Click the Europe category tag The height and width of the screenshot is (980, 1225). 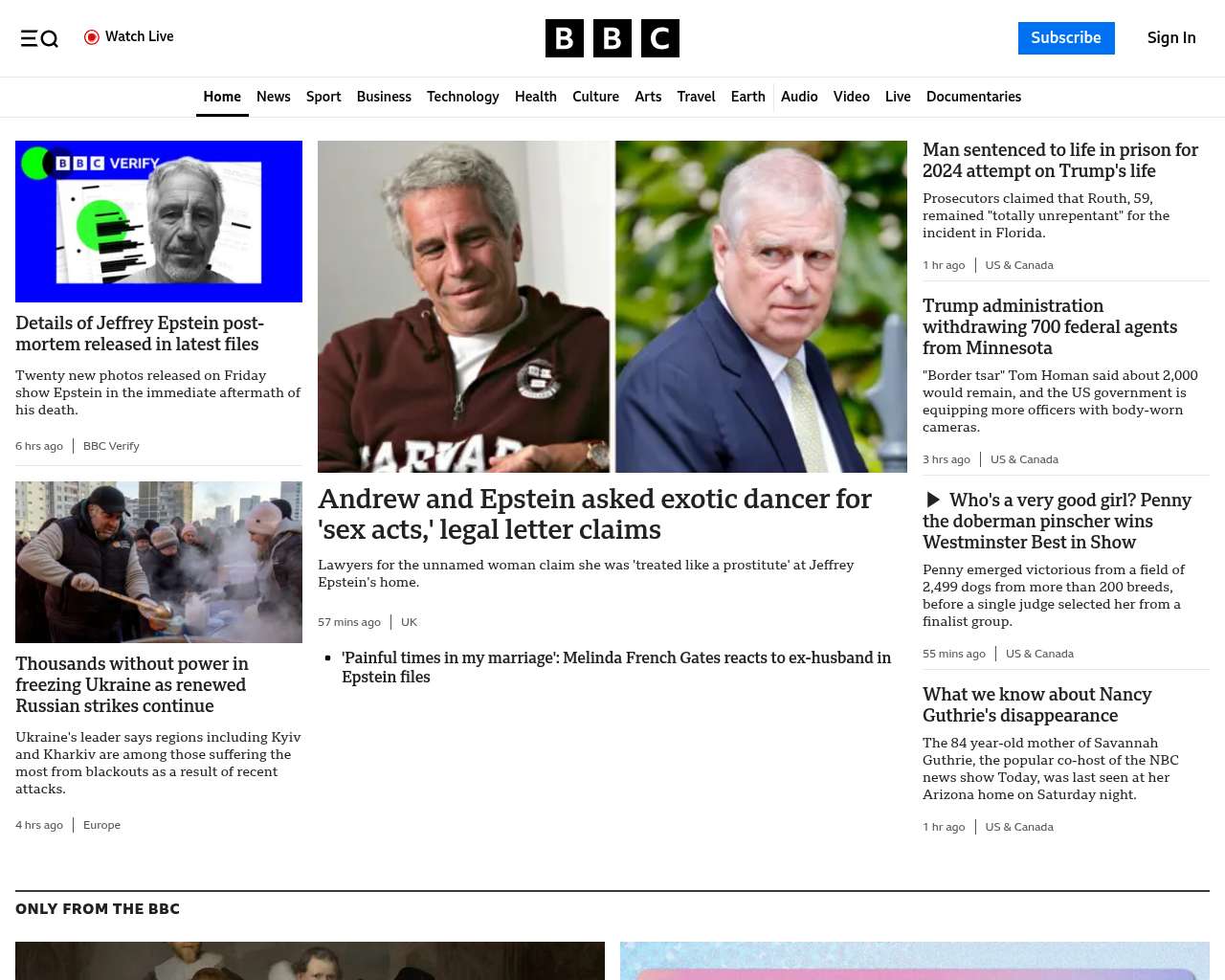101,825
